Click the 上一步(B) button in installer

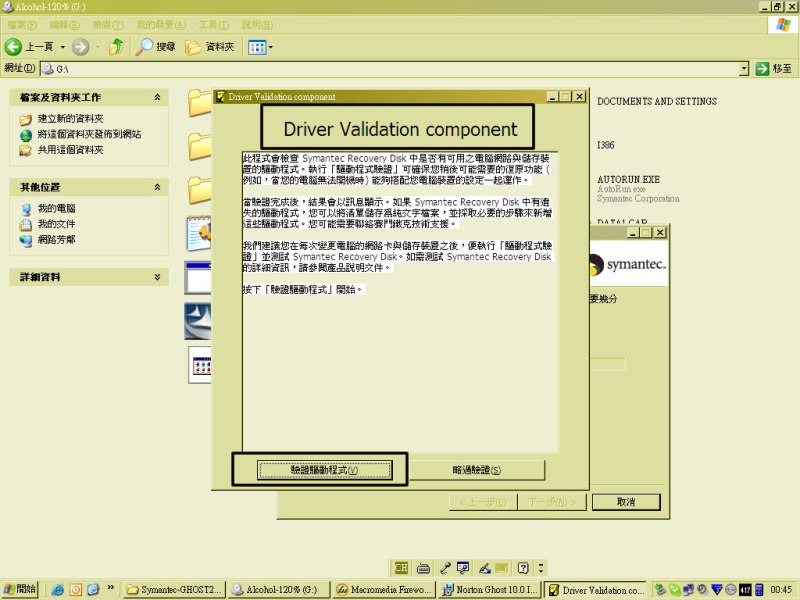point(483,502)
